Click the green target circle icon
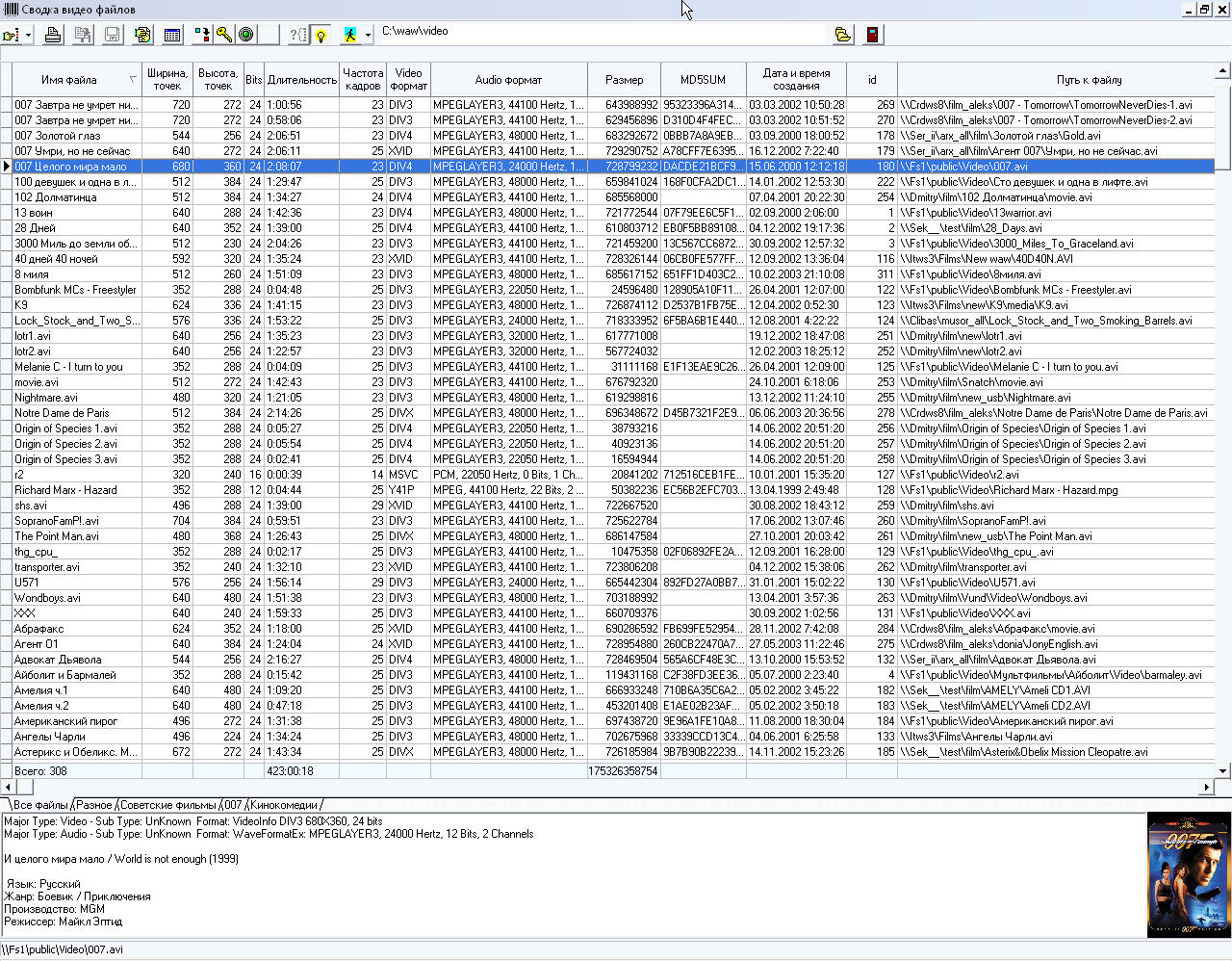1232x961 pixels. click(x=245, y=35)
